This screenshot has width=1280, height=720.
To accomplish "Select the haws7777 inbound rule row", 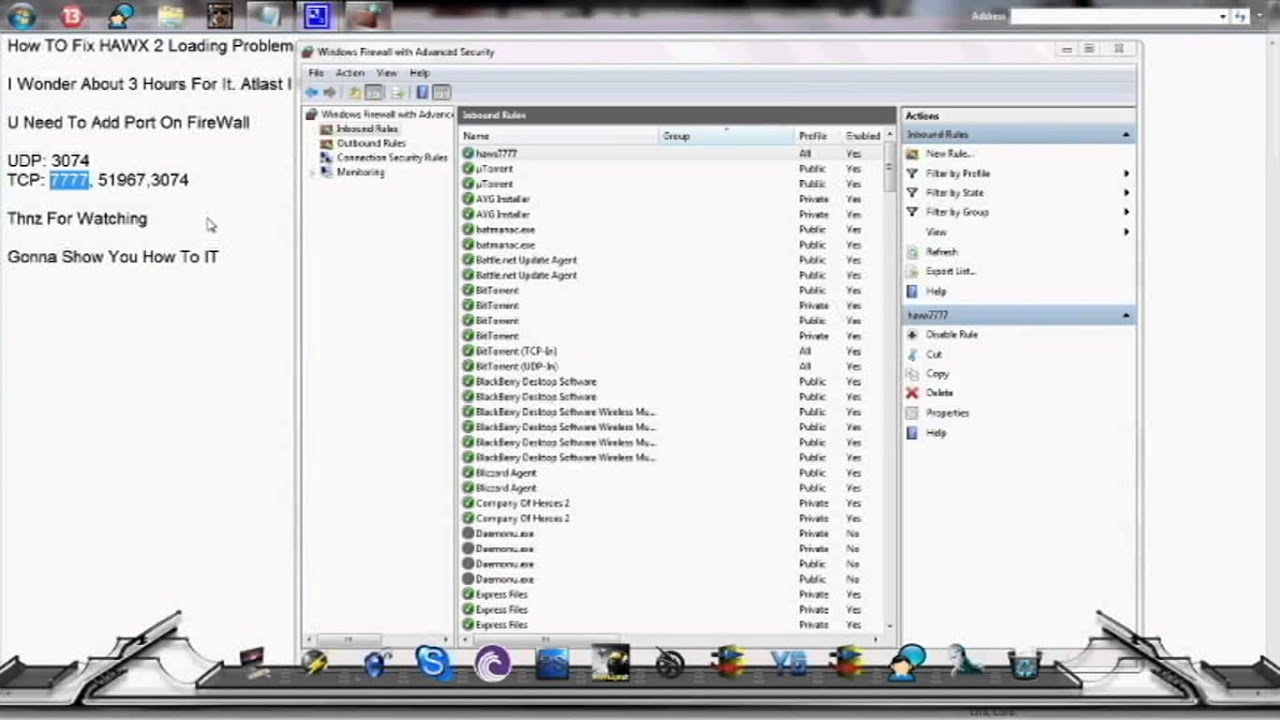I will [x=673, y=154].
